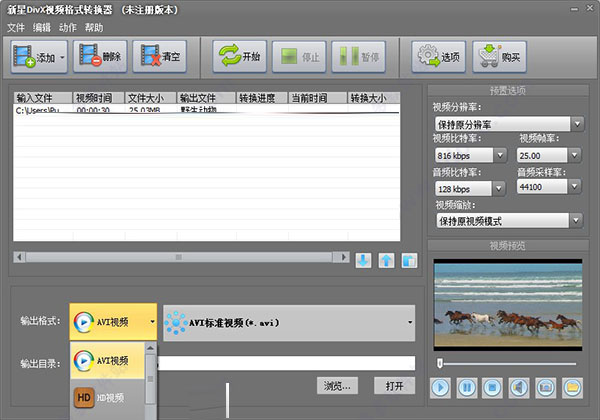Open the 添加 button dropdown arrow
600x420 pixels.
click(62, 57)
